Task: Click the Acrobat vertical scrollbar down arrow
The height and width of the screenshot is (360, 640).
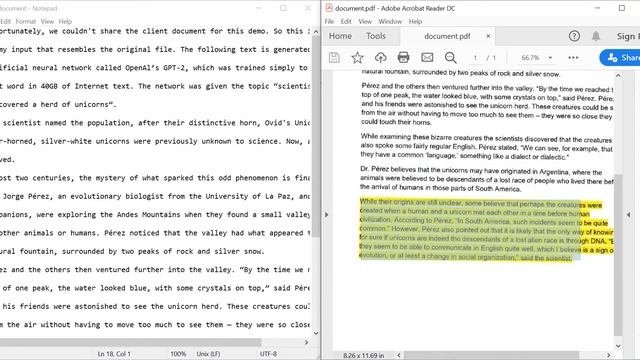Action: [618, 346]
